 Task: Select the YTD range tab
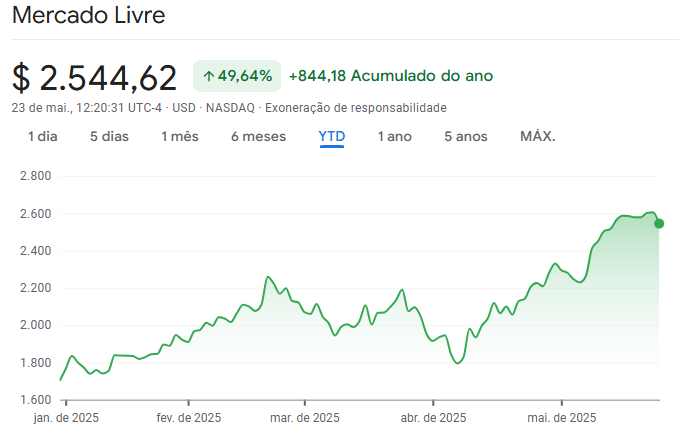tap(332, 136)
